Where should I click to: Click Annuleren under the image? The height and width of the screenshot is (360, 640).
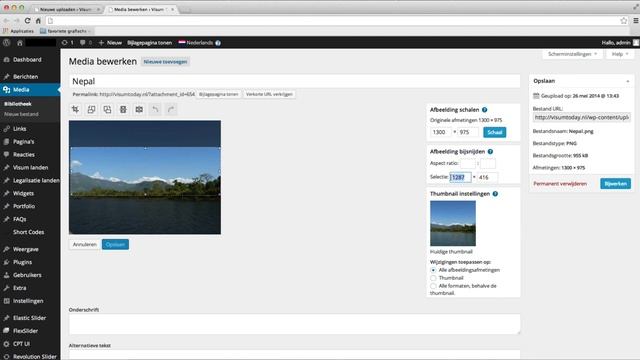pyautogui.click(x=84, y=244)
